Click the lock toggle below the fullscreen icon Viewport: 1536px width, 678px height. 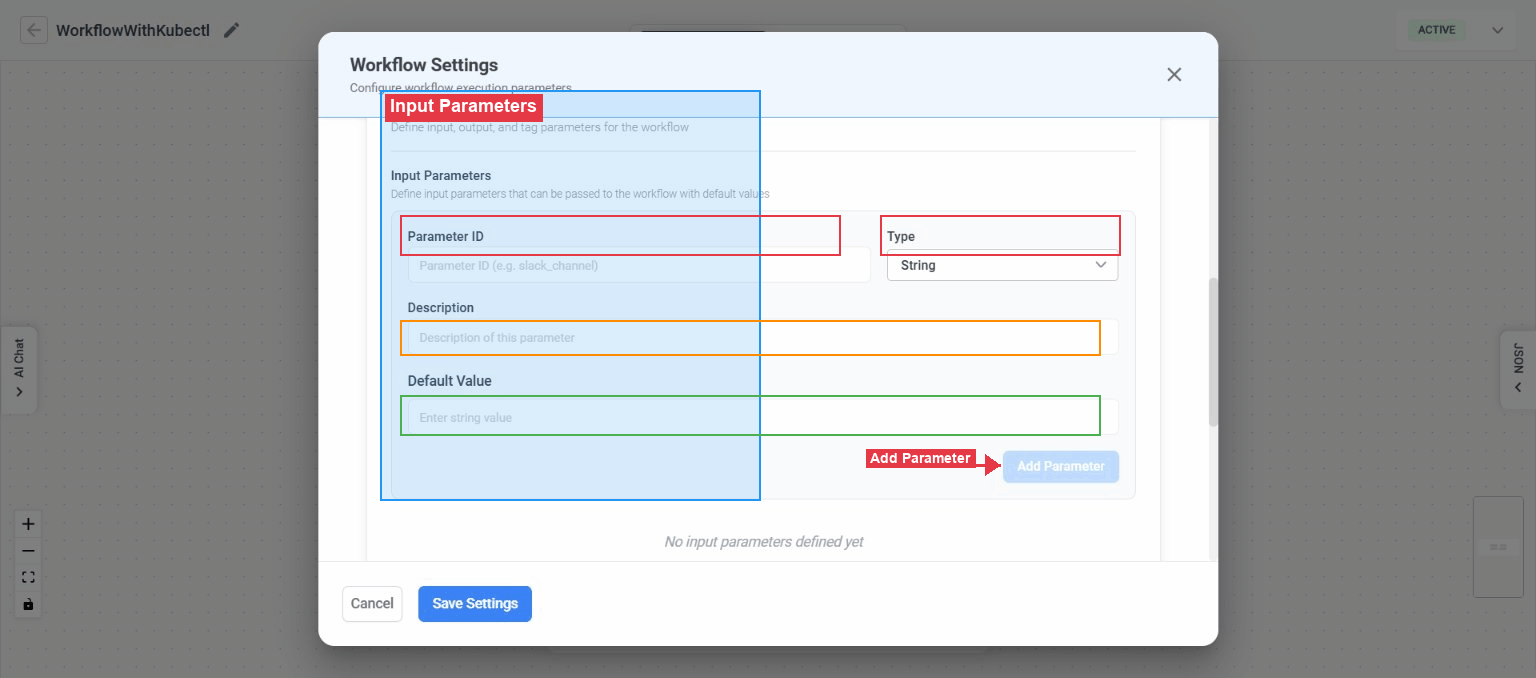coord(28,603)
